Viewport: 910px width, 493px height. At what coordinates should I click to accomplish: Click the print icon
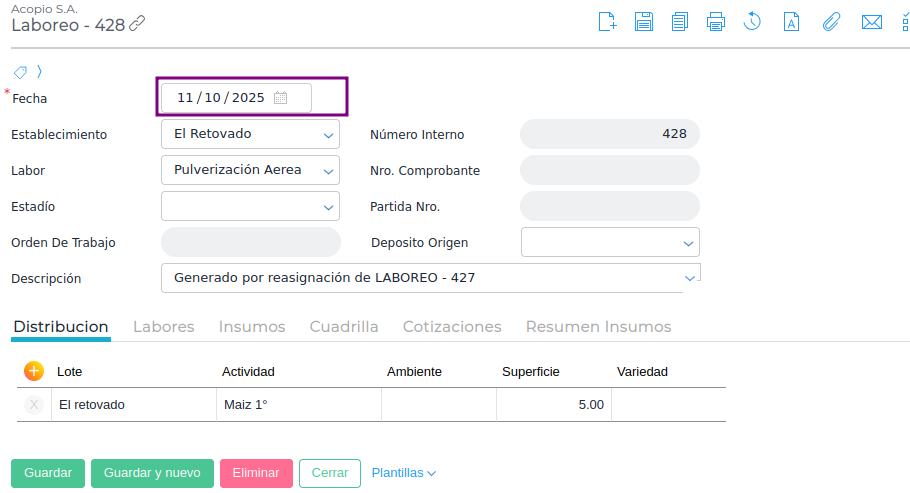[716, 22]
